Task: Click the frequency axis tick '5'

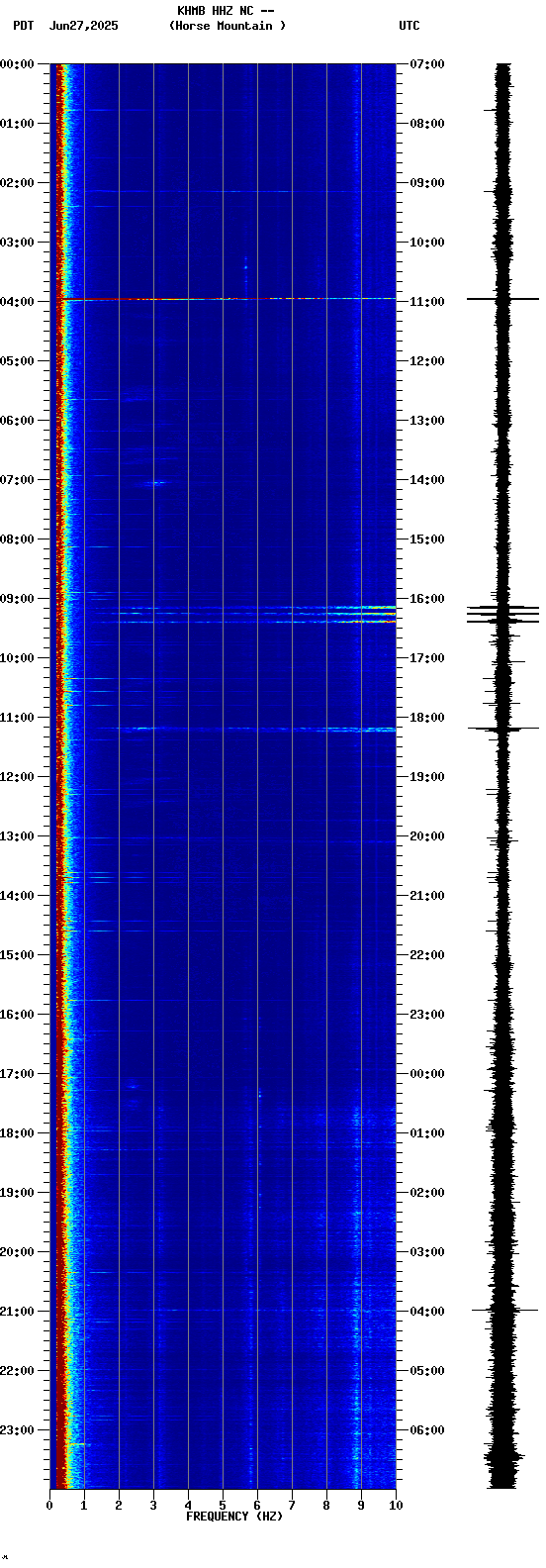Action: point(223,1506)
